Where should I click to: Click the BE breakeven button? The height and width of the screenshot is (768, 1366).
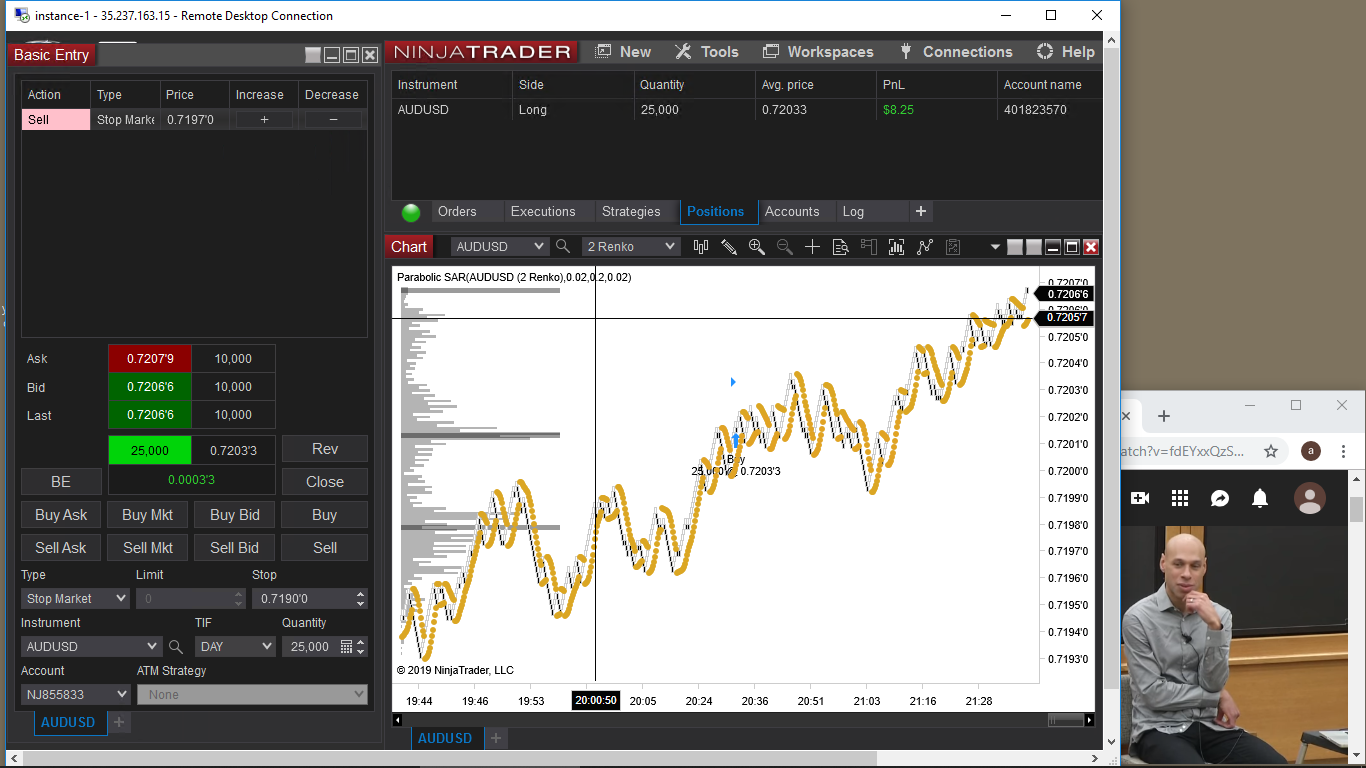[x=61, y=482]
